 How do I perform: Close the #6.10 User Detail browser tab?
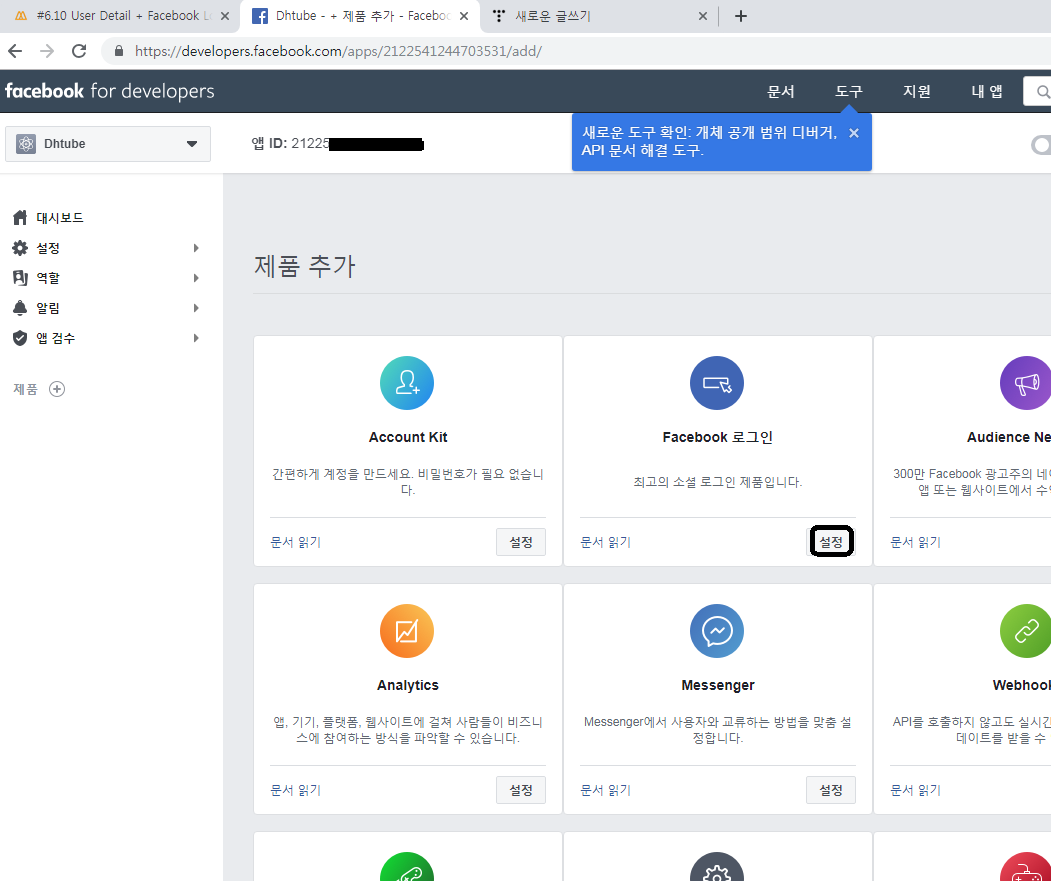pos(225,16)
